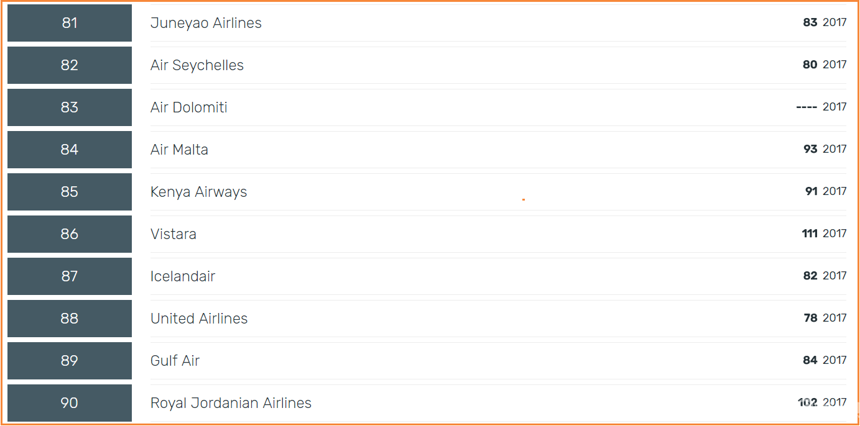Image resolution: width=860 pixels, height=426 pixels.
Task: Select the Air Dolomiti name
Action: [x=189, y=107]
